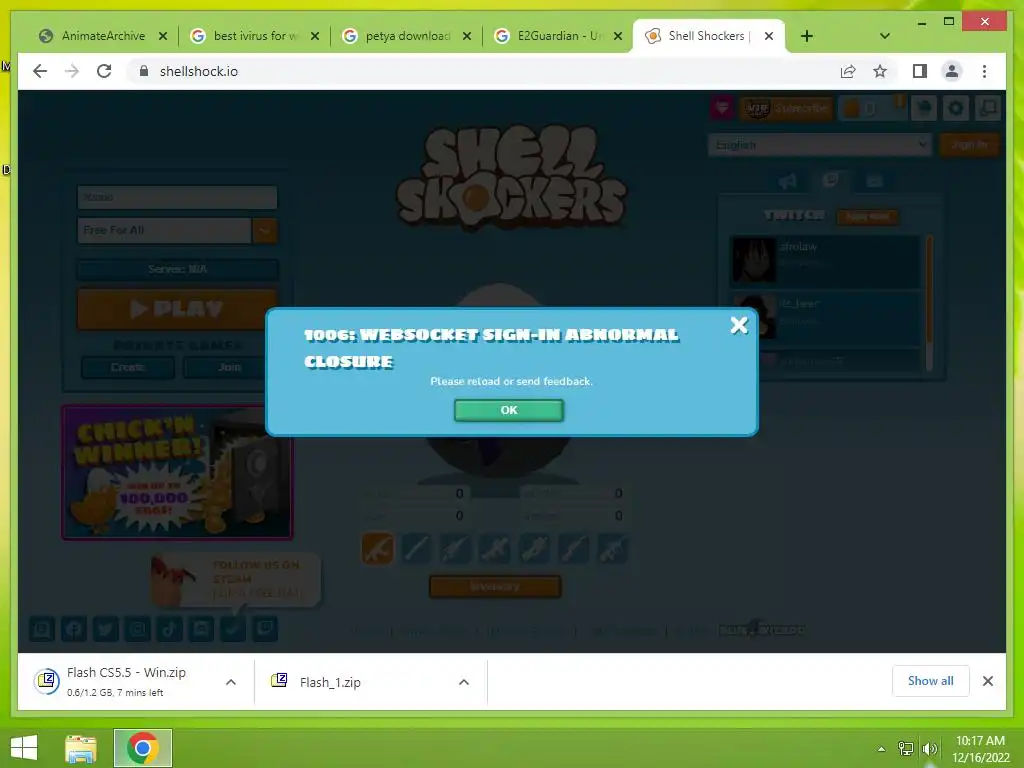Open the game settings gear icon
Image resolution: width=1024 pixels, height=768 pixels.
point(955,108)
